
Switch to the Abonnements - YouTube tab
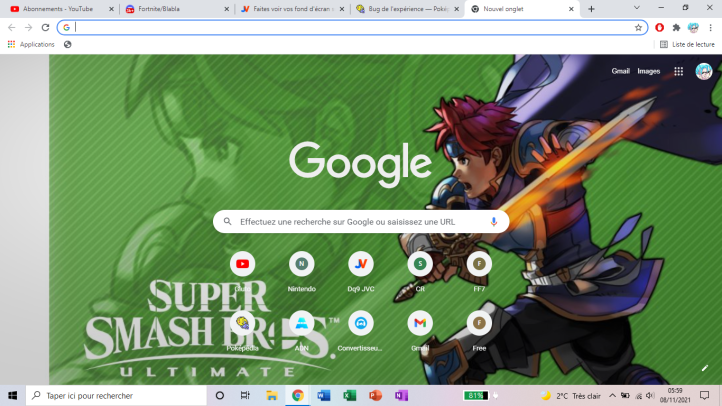[58, 9]
